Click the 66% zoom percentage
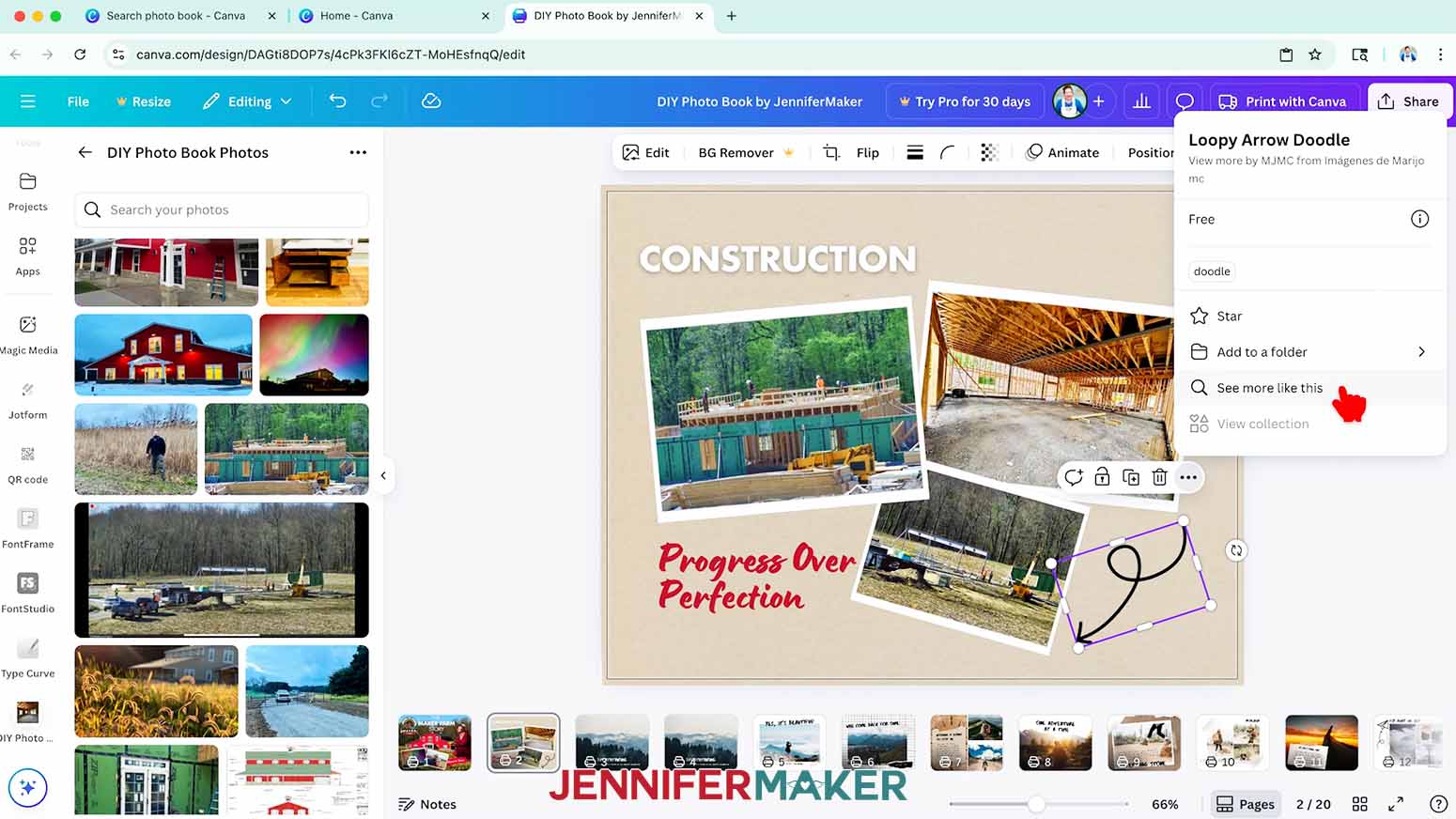The image size is (1456, 819). click(1165, 804)
